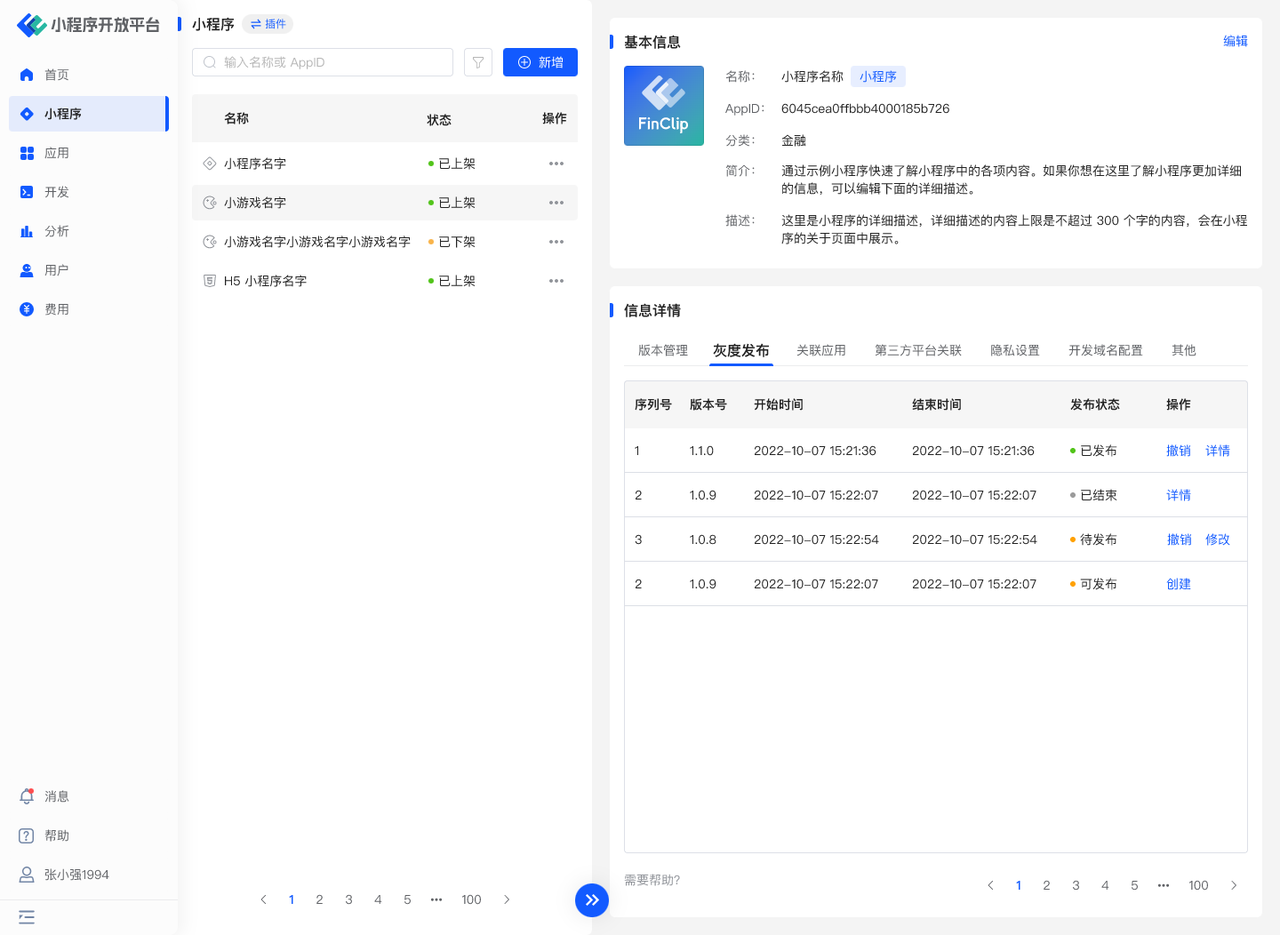The height and width of the screenshot is (935, 1280).
Task: Collapse the sidebar menu at the bottom
Action: [x=27, y=916]
